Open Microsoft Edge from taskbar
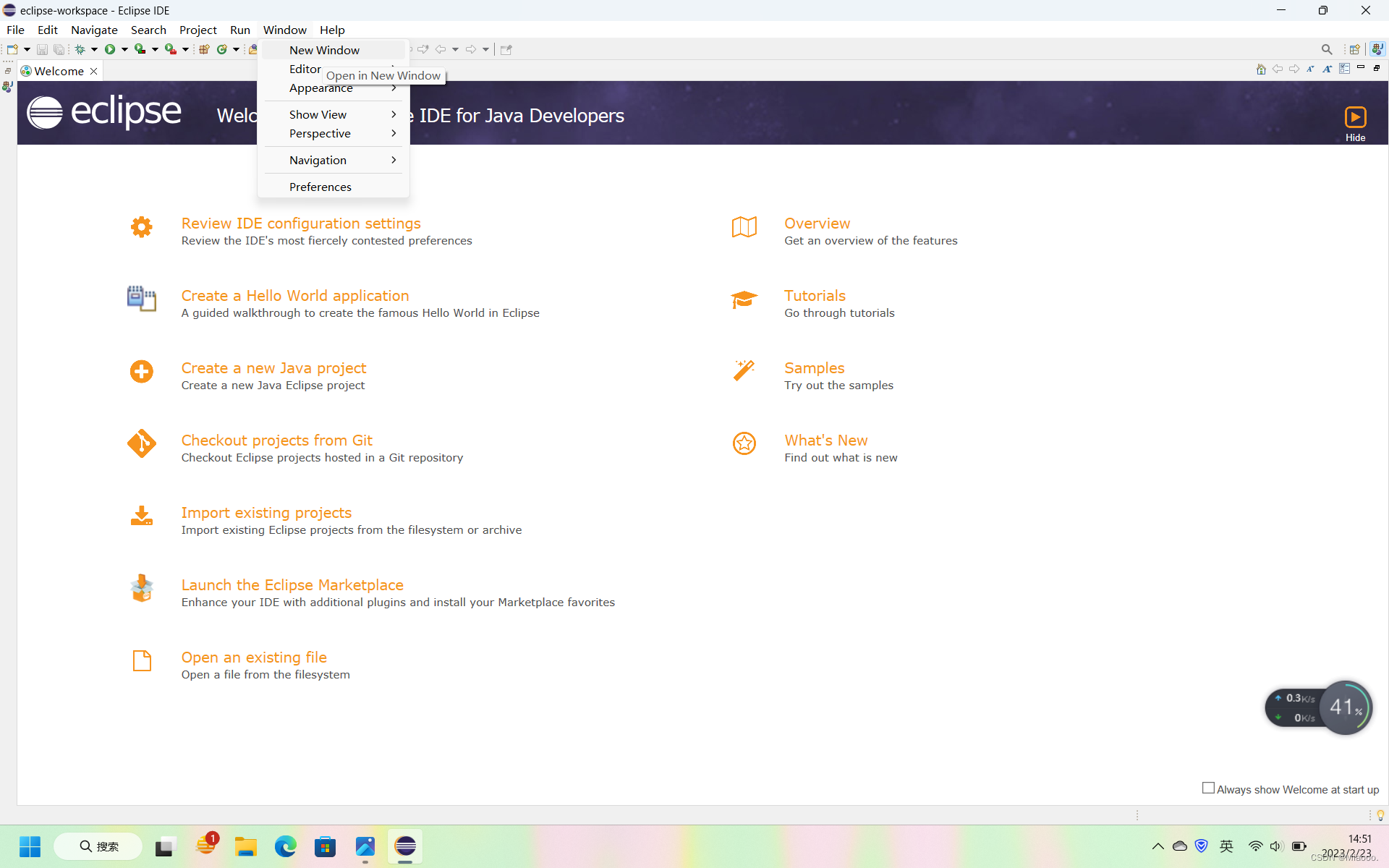 pyautogui.click(x=286, y=846)
